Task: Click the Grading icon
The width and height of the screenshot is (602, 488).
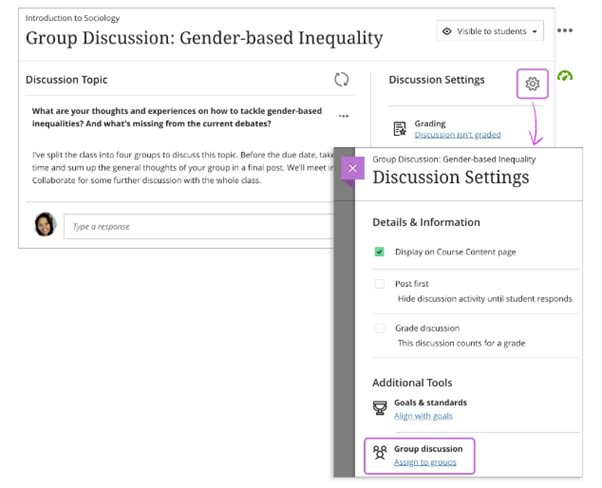Action: 400,129
